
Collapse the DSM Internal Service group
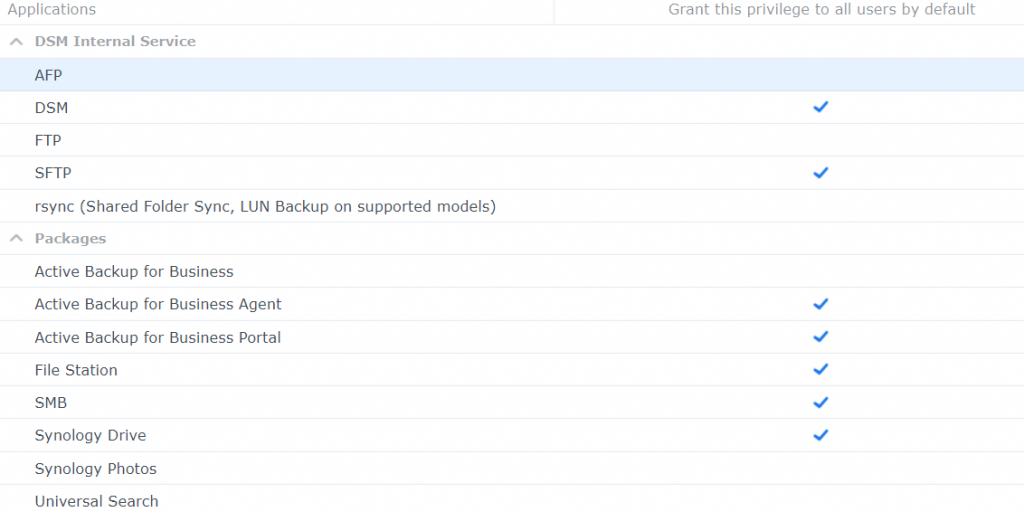tap(16, 42)
